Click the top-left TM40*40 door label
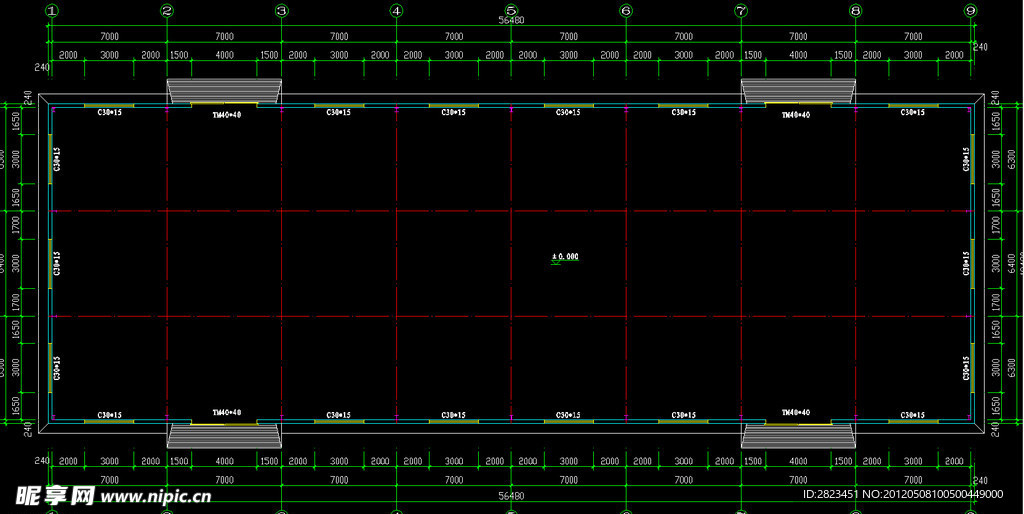This screenshot has width=1024, height=514. click(x=225, y=115)
